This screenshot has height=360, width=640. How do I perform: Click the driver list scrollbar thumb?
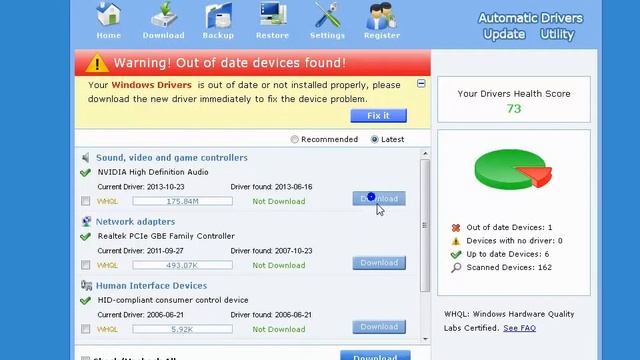pyautogui.click(x=425, y=225)
